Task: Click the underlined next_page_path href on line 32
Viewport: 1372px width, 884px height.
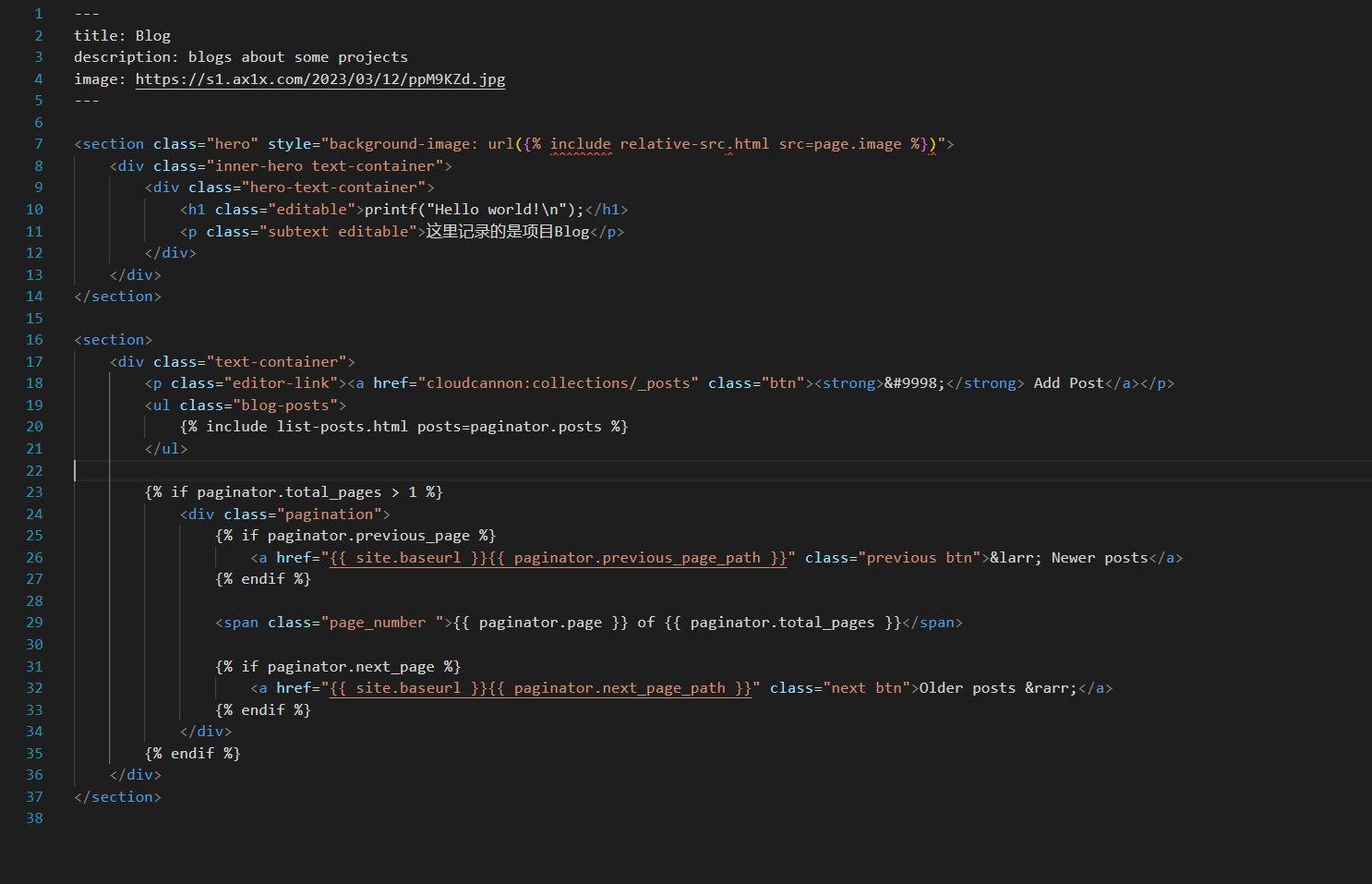Action: [540, 688]
